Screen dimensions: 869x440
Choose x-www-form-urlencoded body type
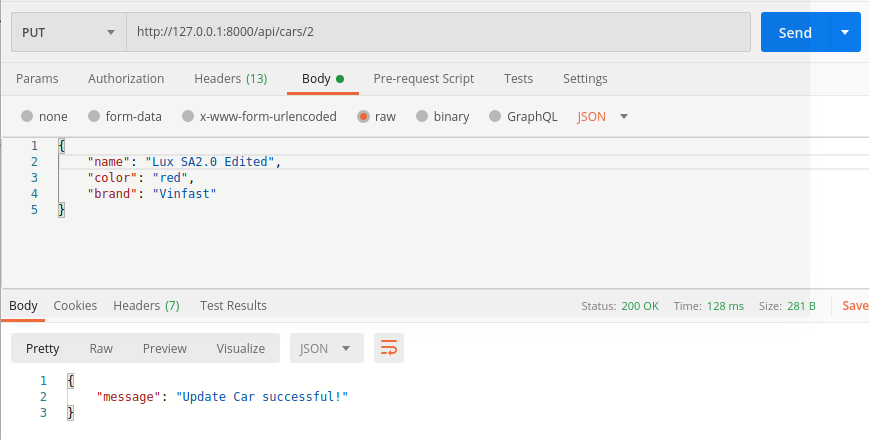[188, 116]
